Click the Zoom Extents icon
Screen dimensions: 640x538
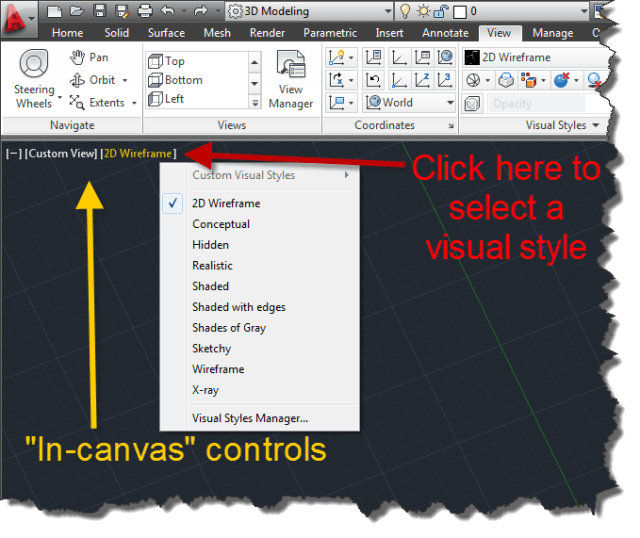98,102
